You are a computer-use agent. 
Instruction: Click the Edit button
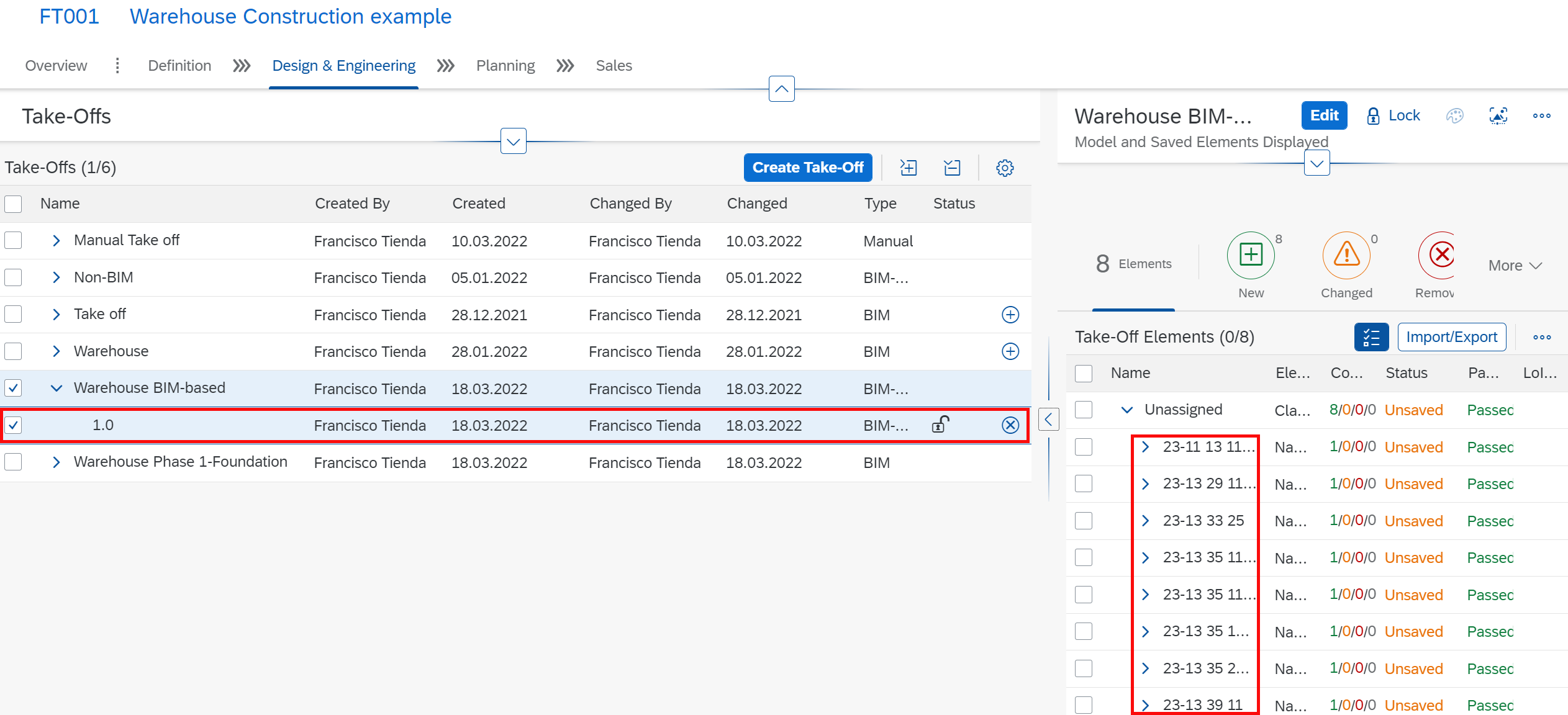point(1324,115)
